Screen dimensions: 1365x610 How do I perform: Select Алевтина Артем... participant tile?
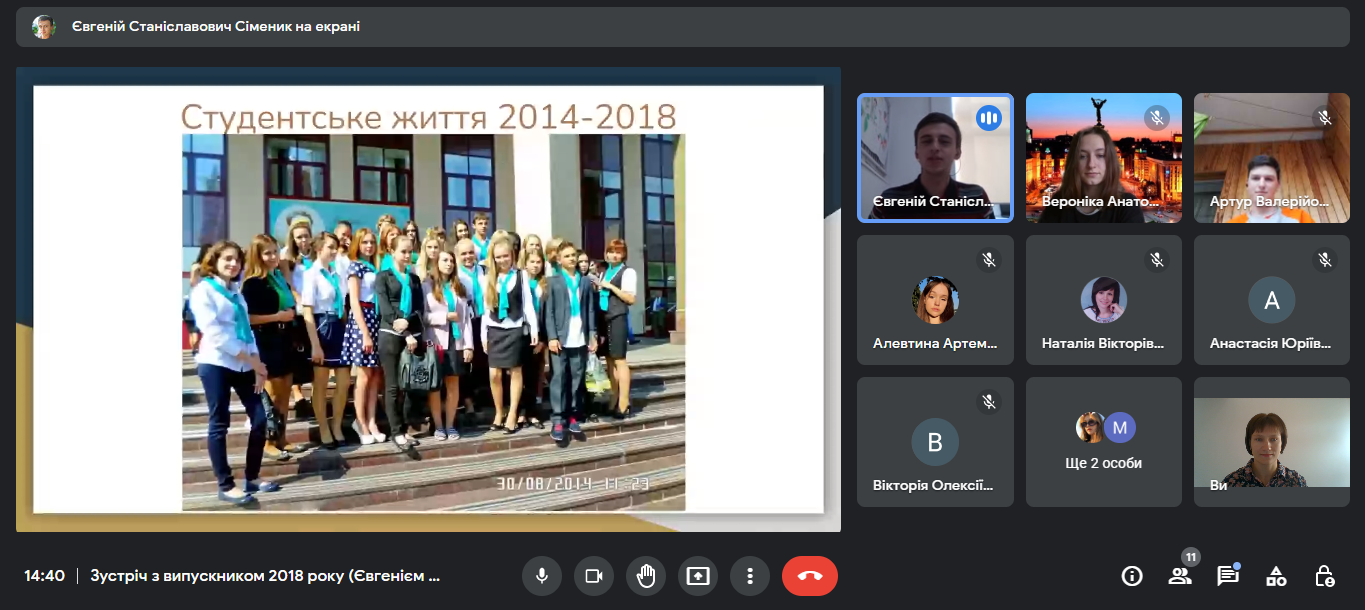point(935,300)
